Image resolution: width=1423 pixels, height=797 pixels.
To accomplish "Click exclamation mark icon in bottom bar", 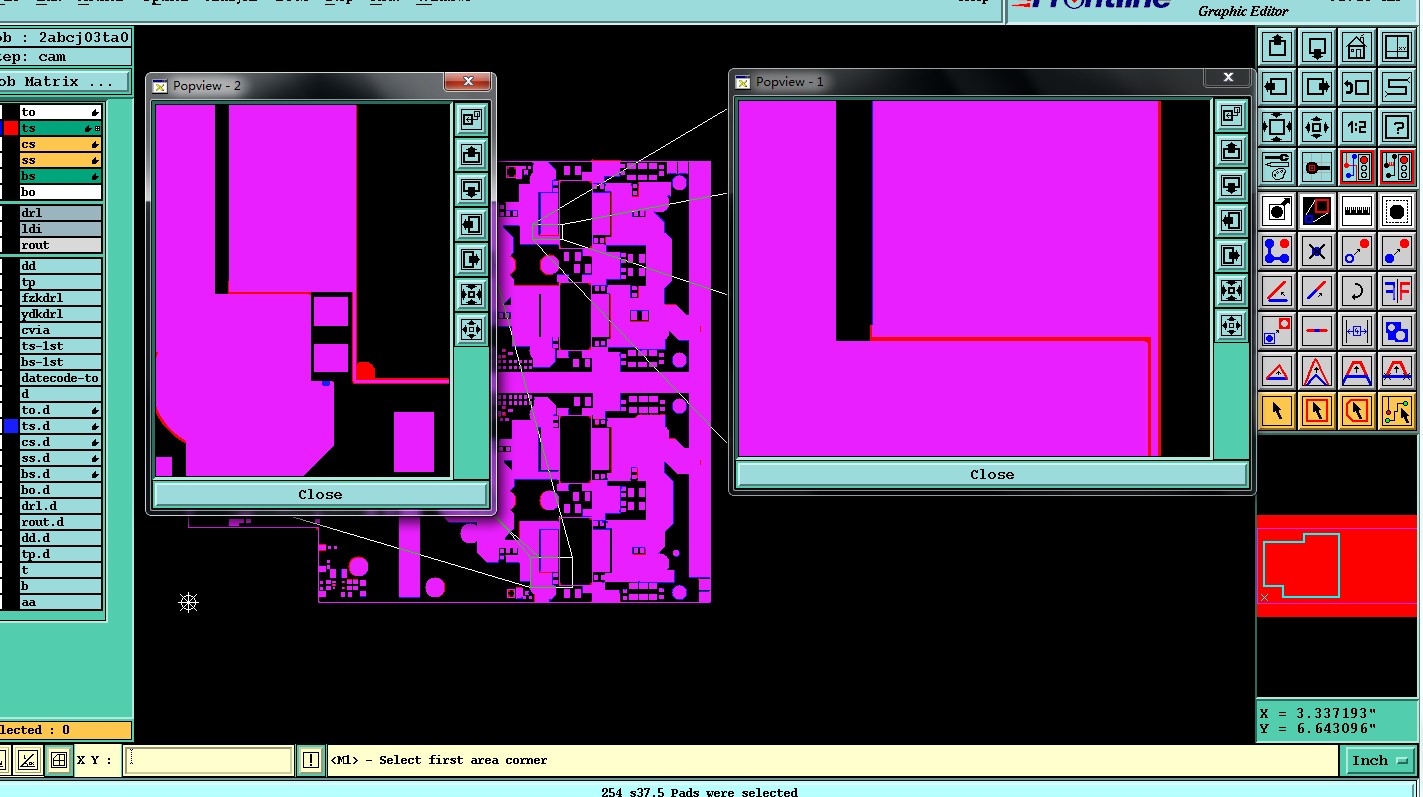I will pyautogui.click(x=311, y=760).
